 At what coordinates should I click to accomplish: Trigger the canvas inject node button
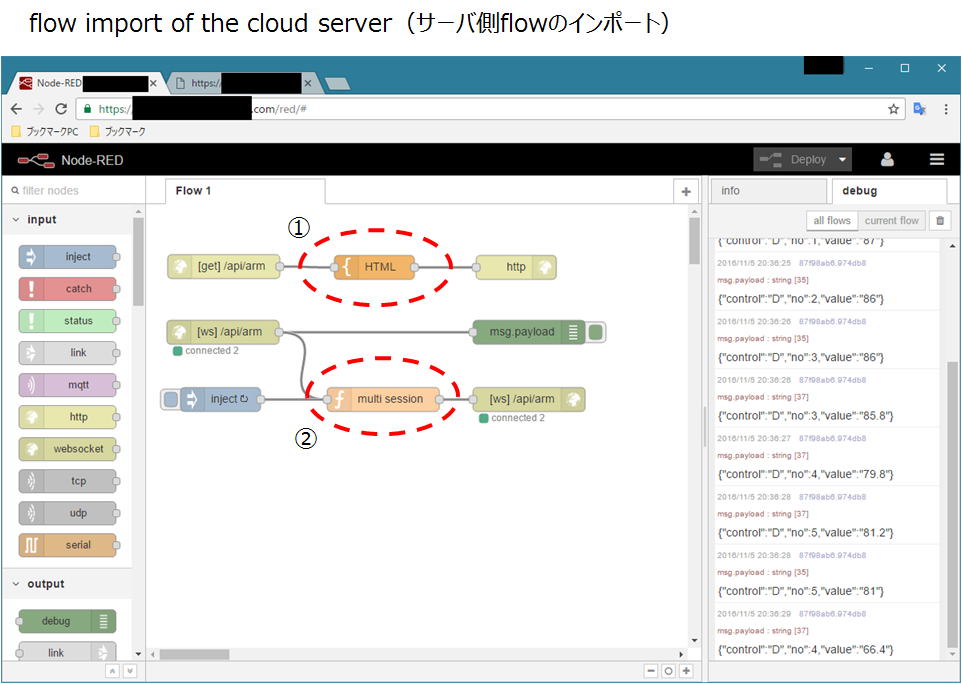(170, 399)
